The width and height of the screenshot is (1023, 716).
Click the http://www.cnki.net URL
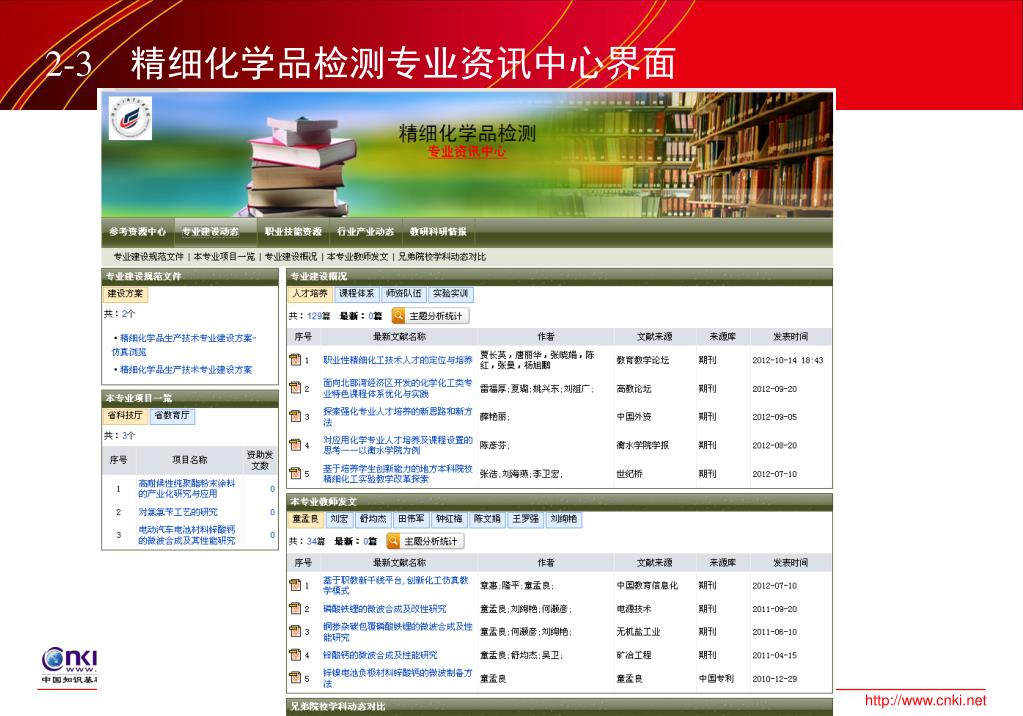tap(925, 700)
